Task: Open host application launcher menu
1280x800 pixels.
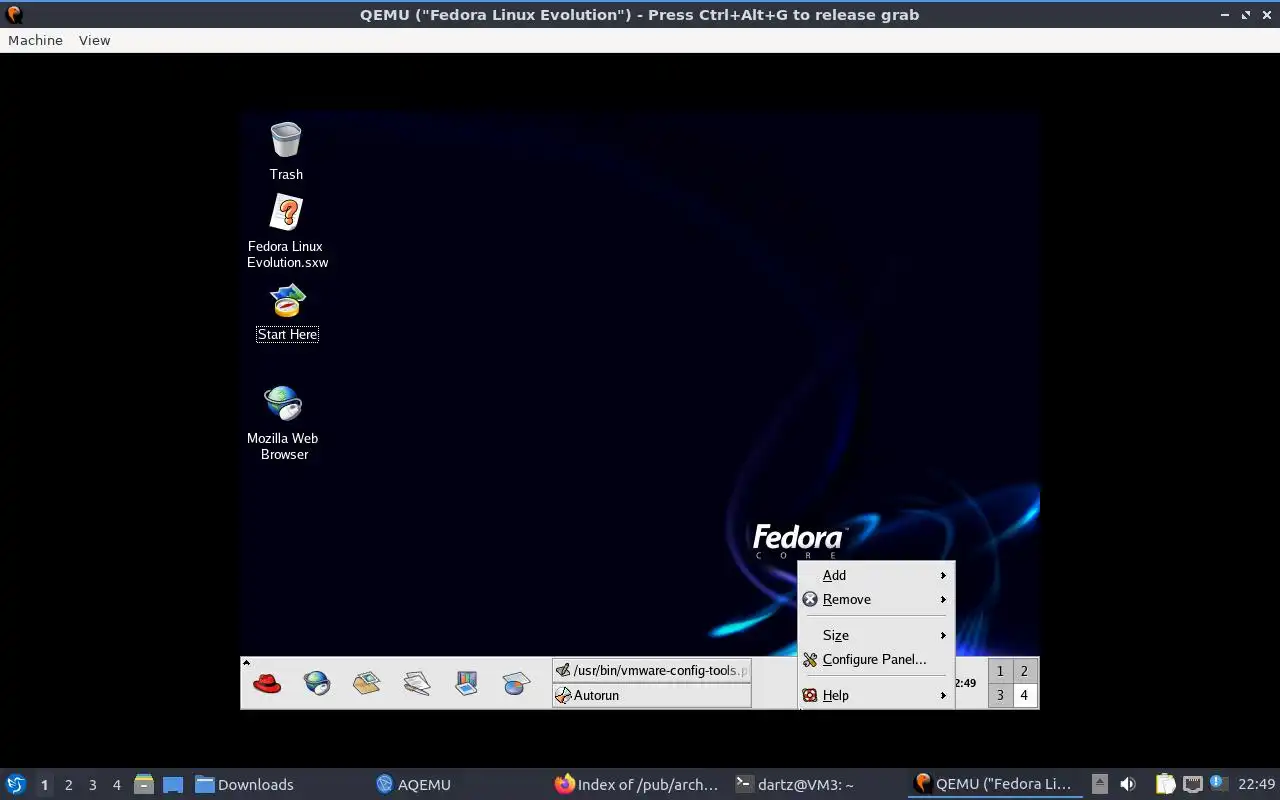Action: click(15, 784)
